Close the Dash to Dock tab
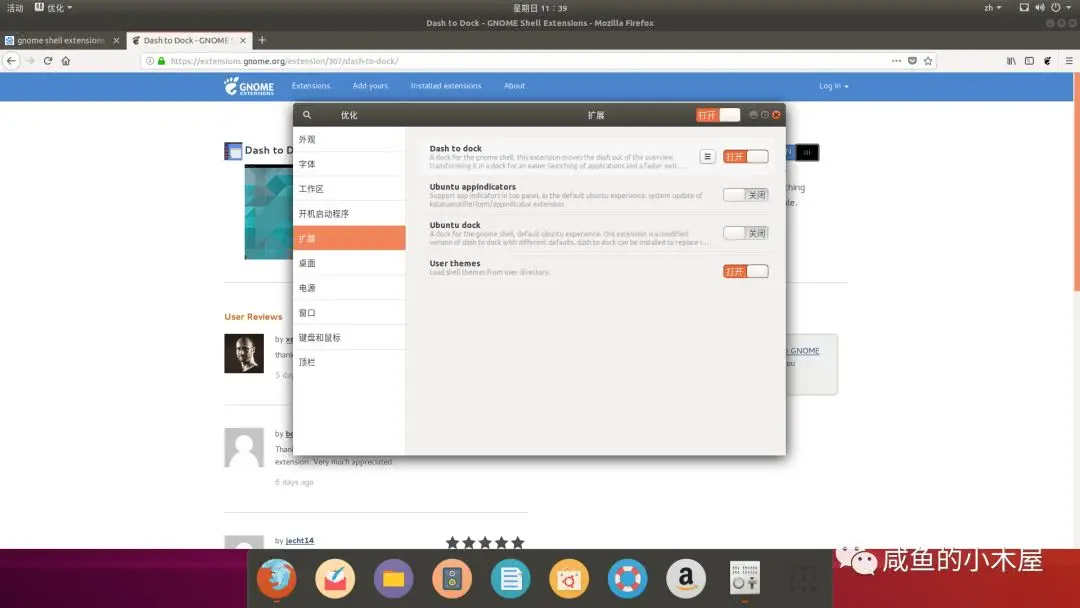The height and width of the screenshot is (608, 1080). click(x=242, y=40)
